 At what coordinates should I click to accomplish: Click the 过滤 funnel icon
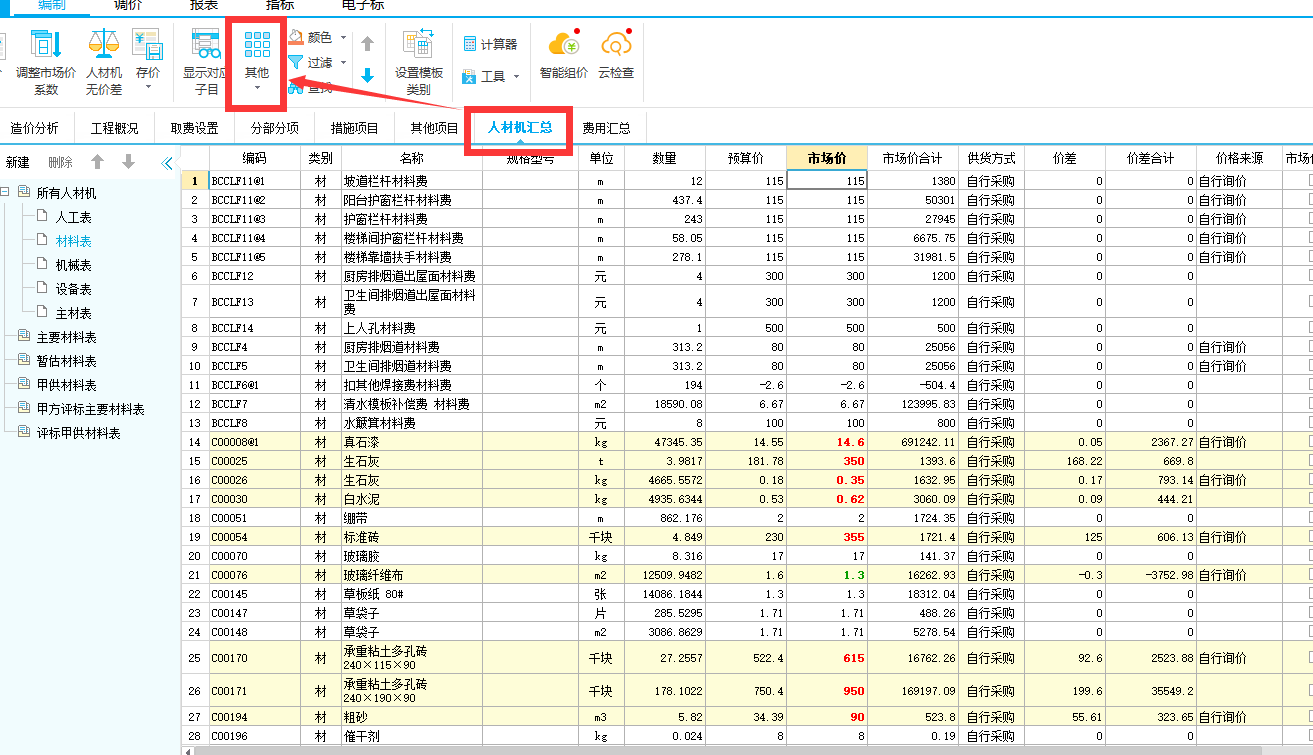point(296,63)
